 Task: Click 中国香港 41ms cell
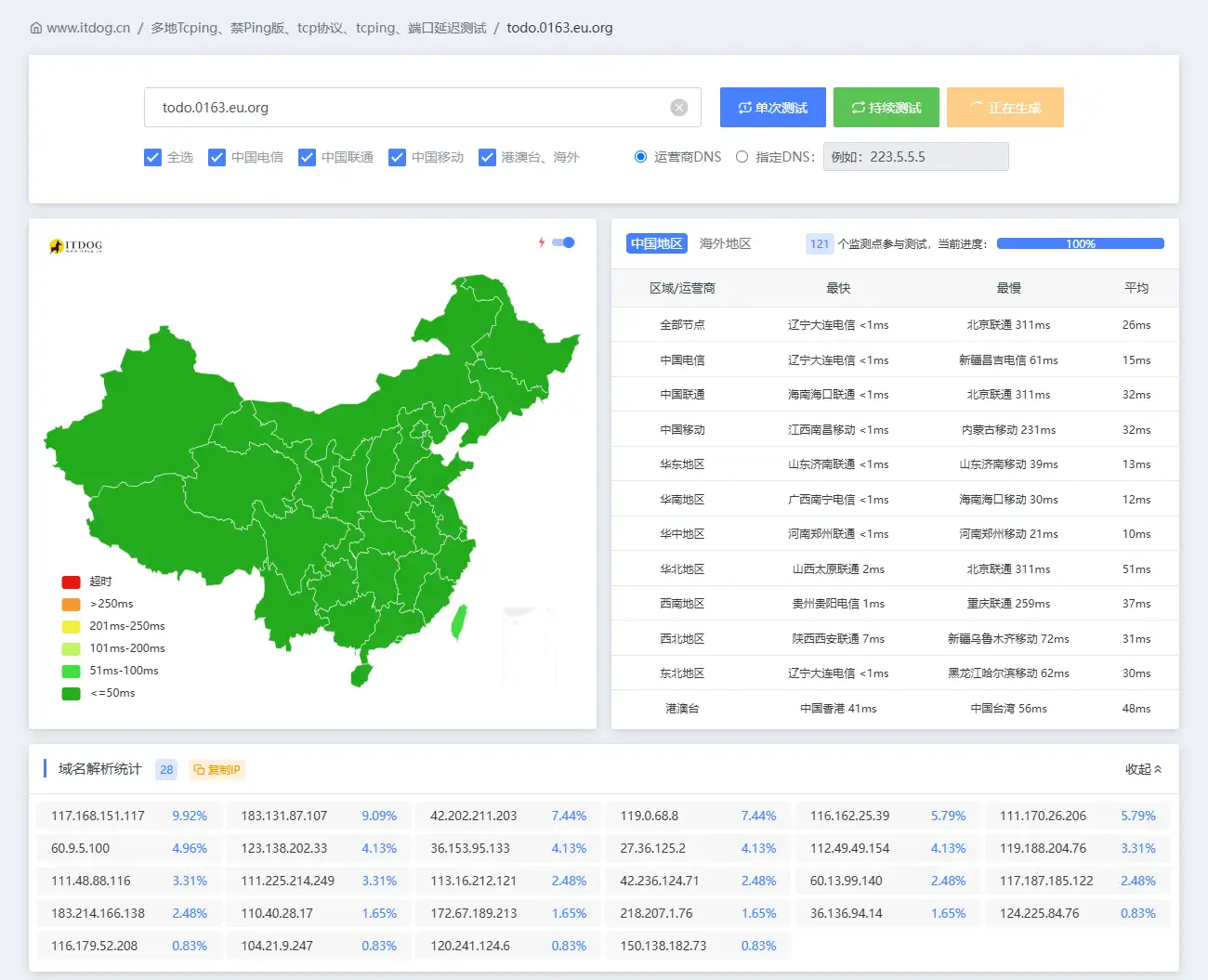838,708
